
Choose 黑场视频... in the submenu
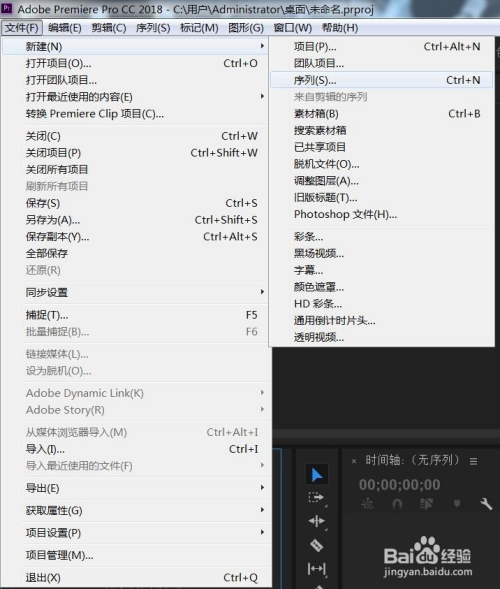[x=381, y=253]
